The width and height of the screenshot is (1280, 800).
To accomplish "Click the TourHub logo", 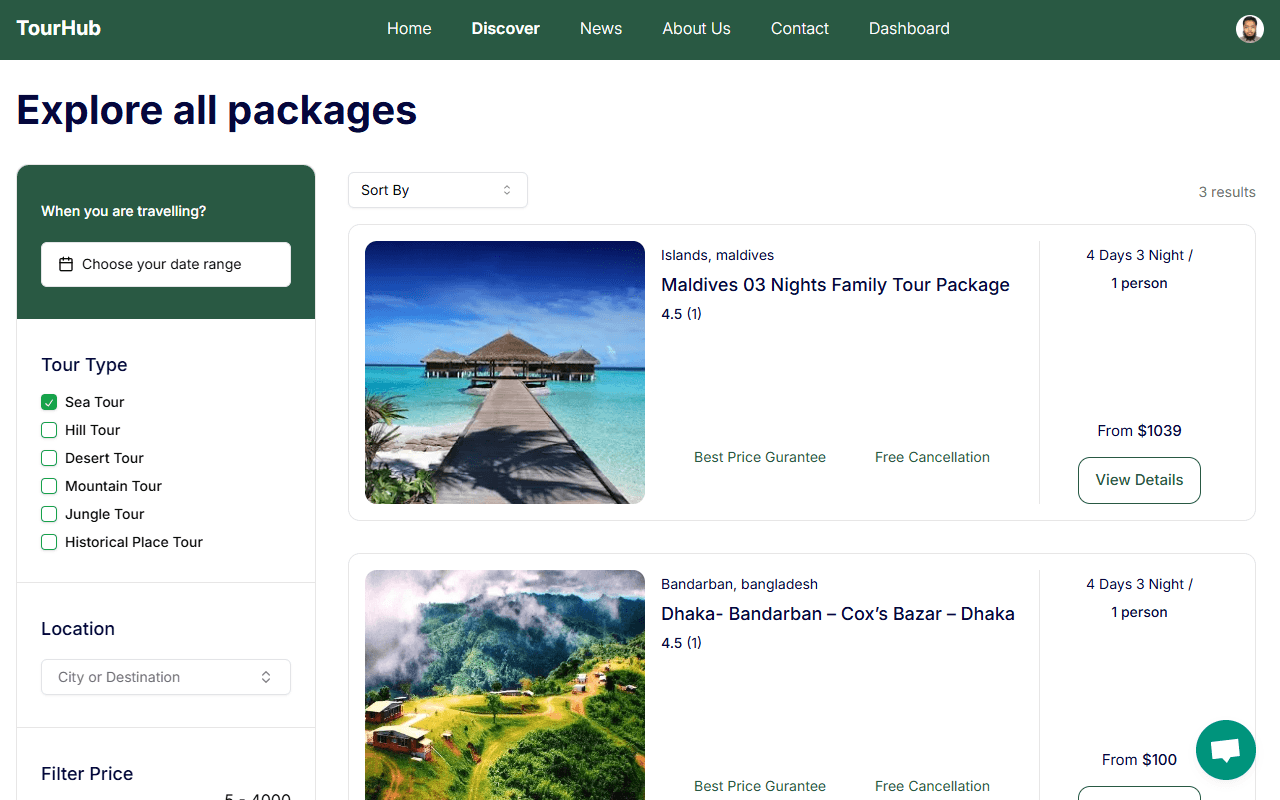I will pos(59,28).
